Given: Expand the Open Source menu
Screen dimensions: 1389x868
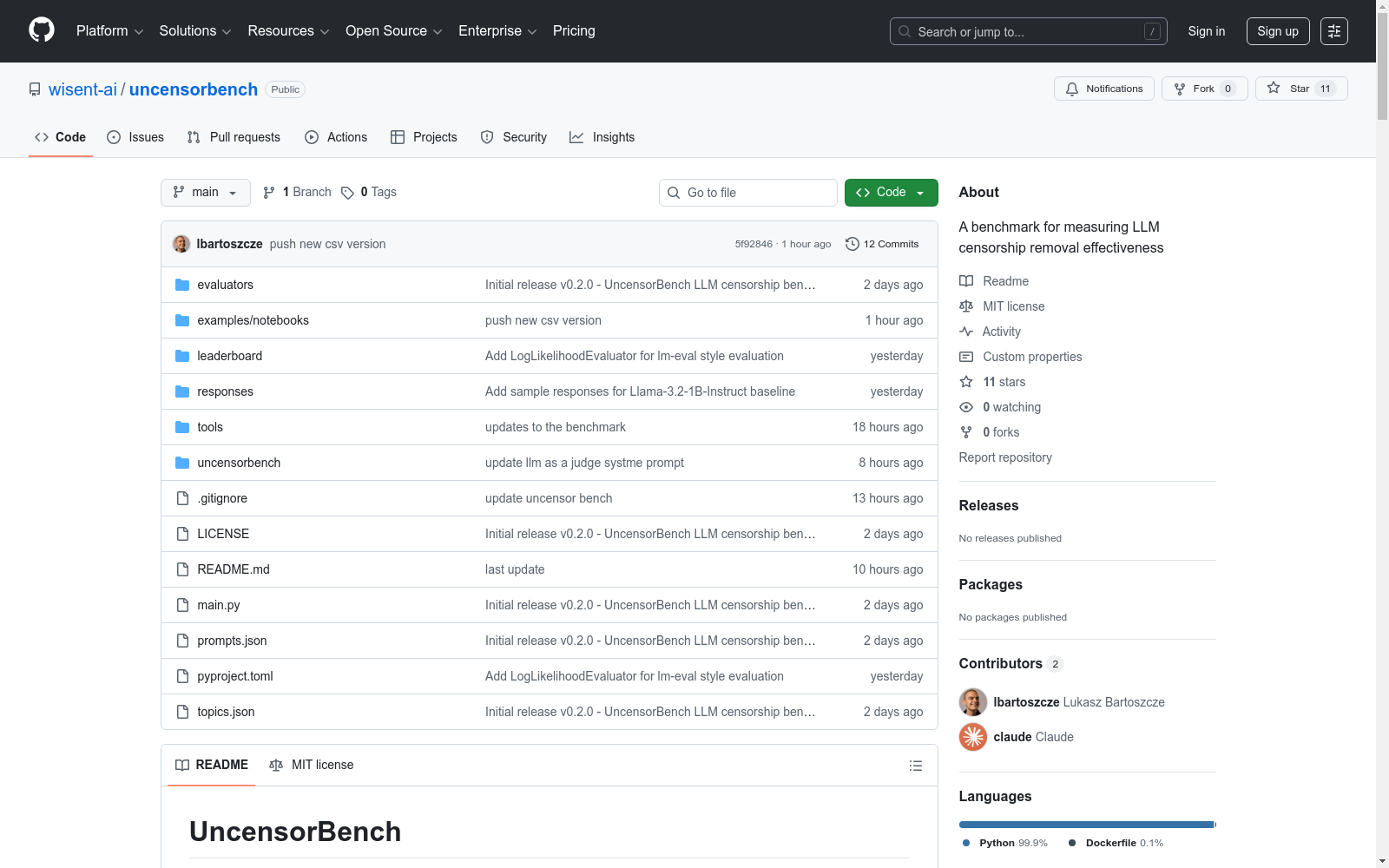Looking at the screenshot, I should (394, 31).
